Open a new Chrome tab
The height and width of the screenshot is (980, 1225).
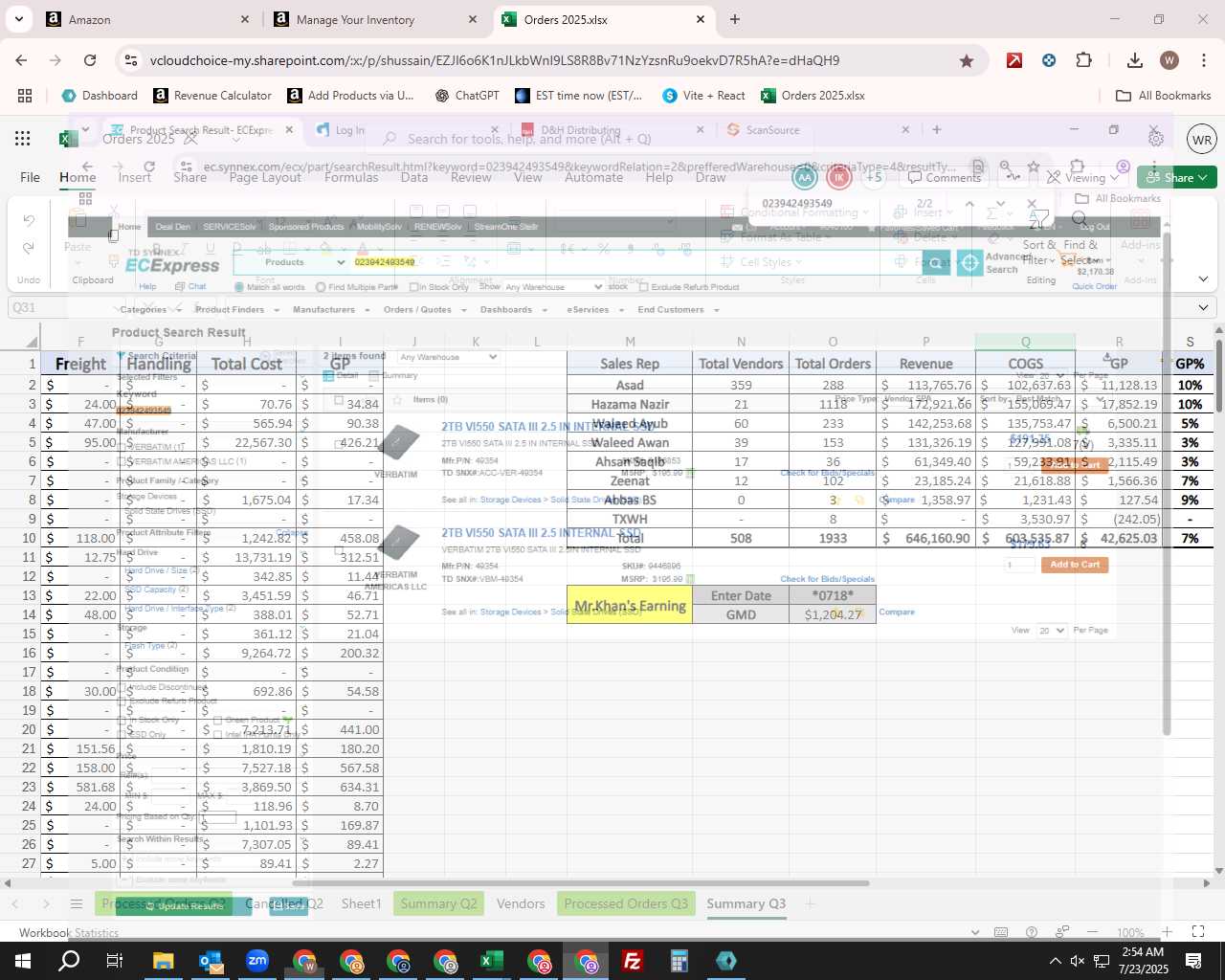735,19
